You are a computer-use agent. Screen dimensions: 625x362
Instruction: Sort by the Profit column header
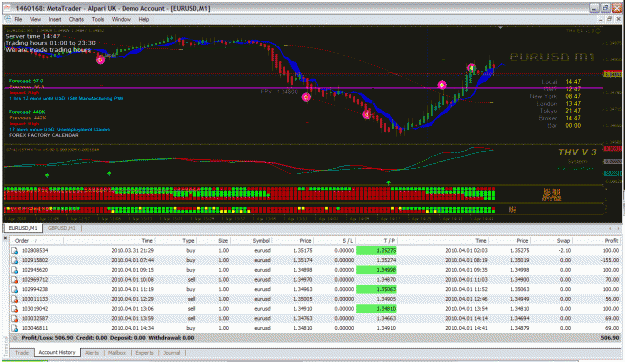pos(611,241)
